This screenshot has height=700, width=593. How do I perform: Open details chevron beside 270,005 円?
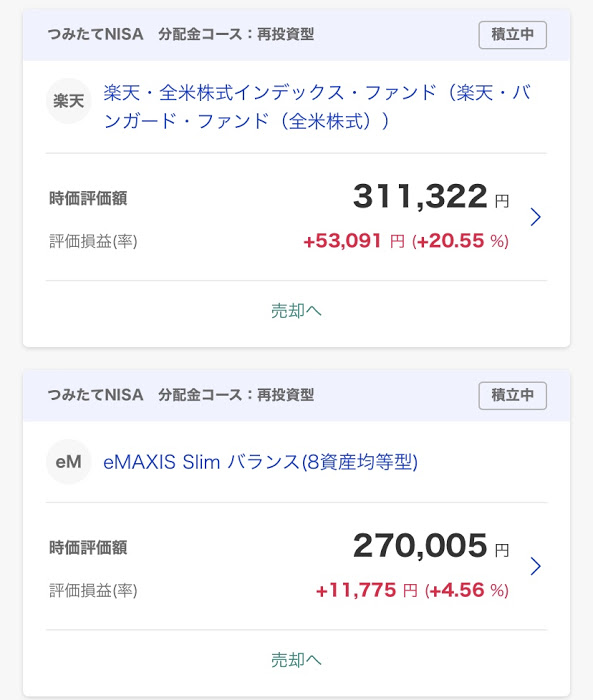[x=535, y=566]
